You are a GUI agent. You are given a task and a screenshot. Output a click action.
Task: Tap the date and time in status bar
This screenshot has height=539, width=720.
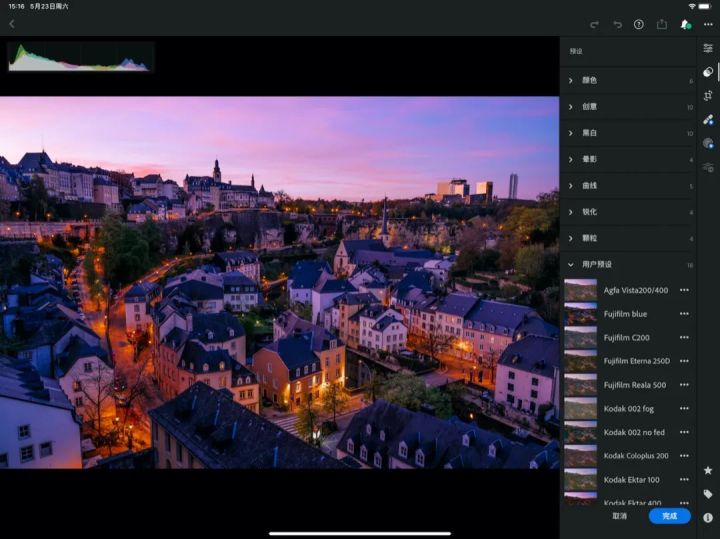coord(38,6)
